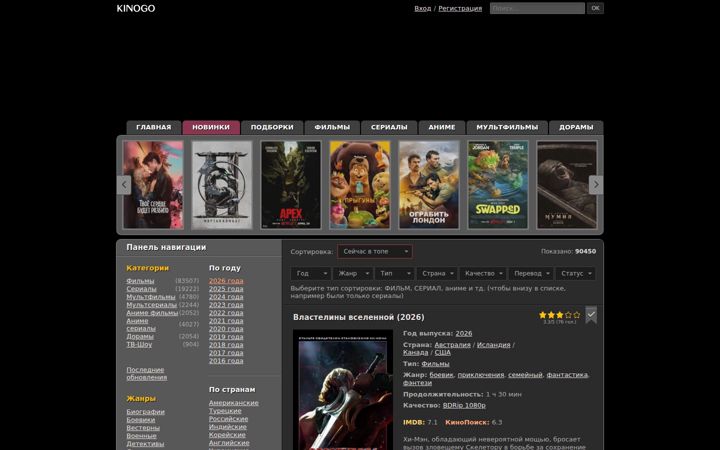
Task: Click the search input field
Action: pyautogui.click(x=537, y=8)
